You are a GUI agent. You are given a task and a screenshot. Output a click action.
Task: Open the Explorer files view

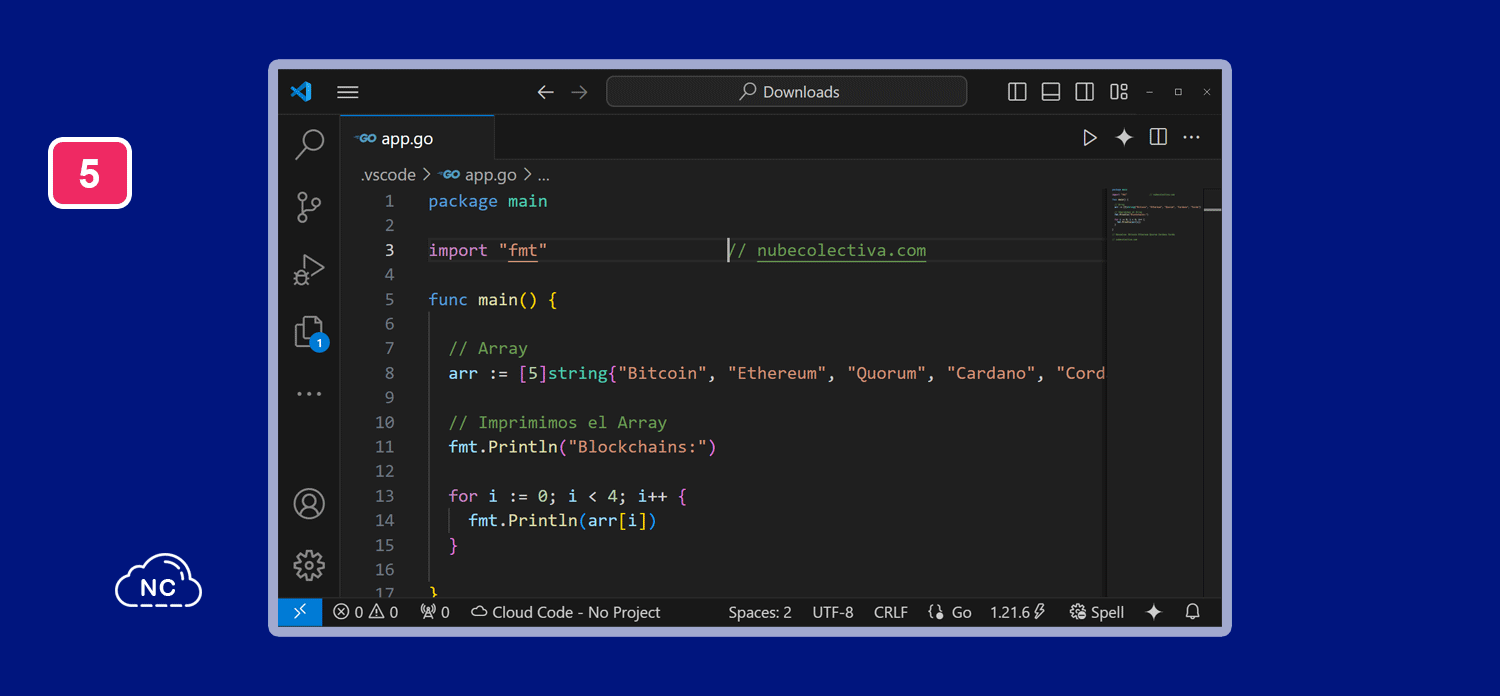coord(310,333)
